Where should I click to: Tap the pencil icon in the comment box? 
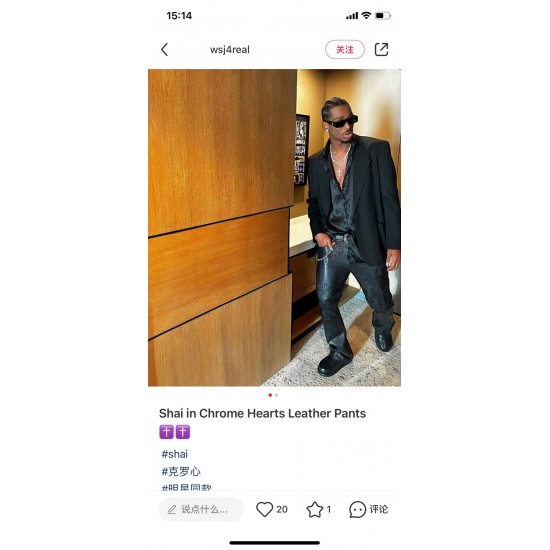pos(172,509)
